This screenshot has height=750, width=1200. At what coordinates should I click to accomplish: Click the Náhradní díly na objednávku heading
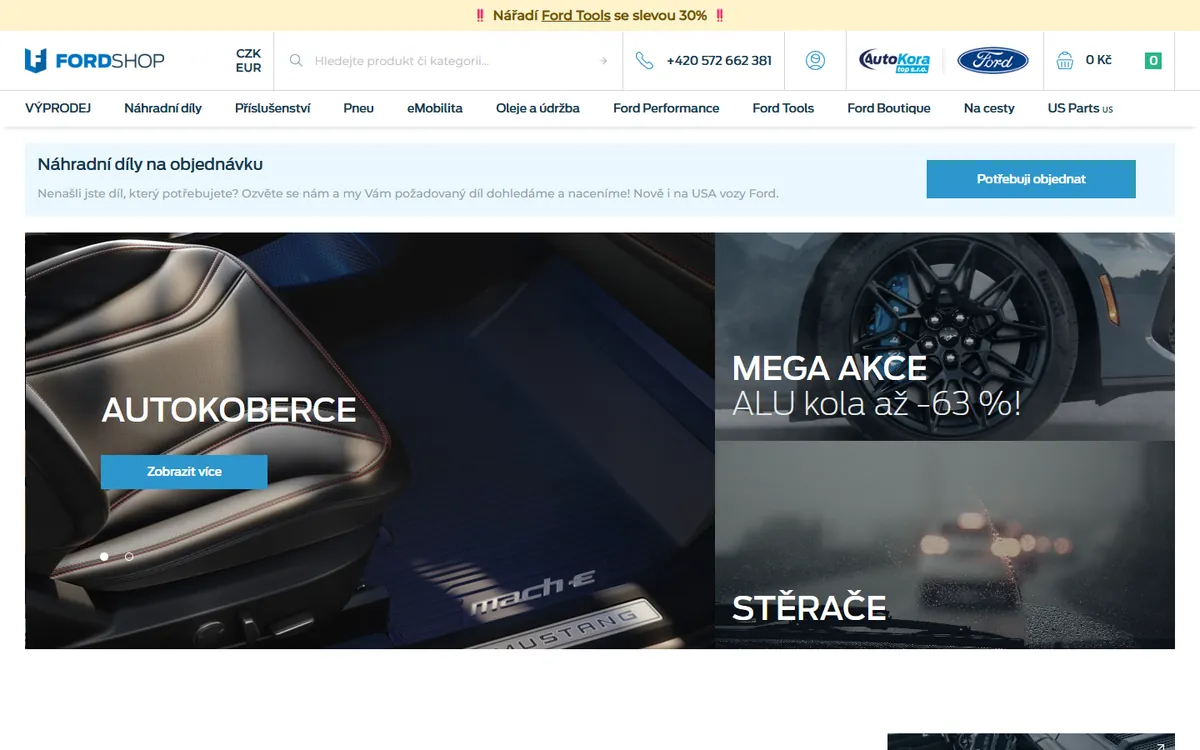[x=150, y=164]
